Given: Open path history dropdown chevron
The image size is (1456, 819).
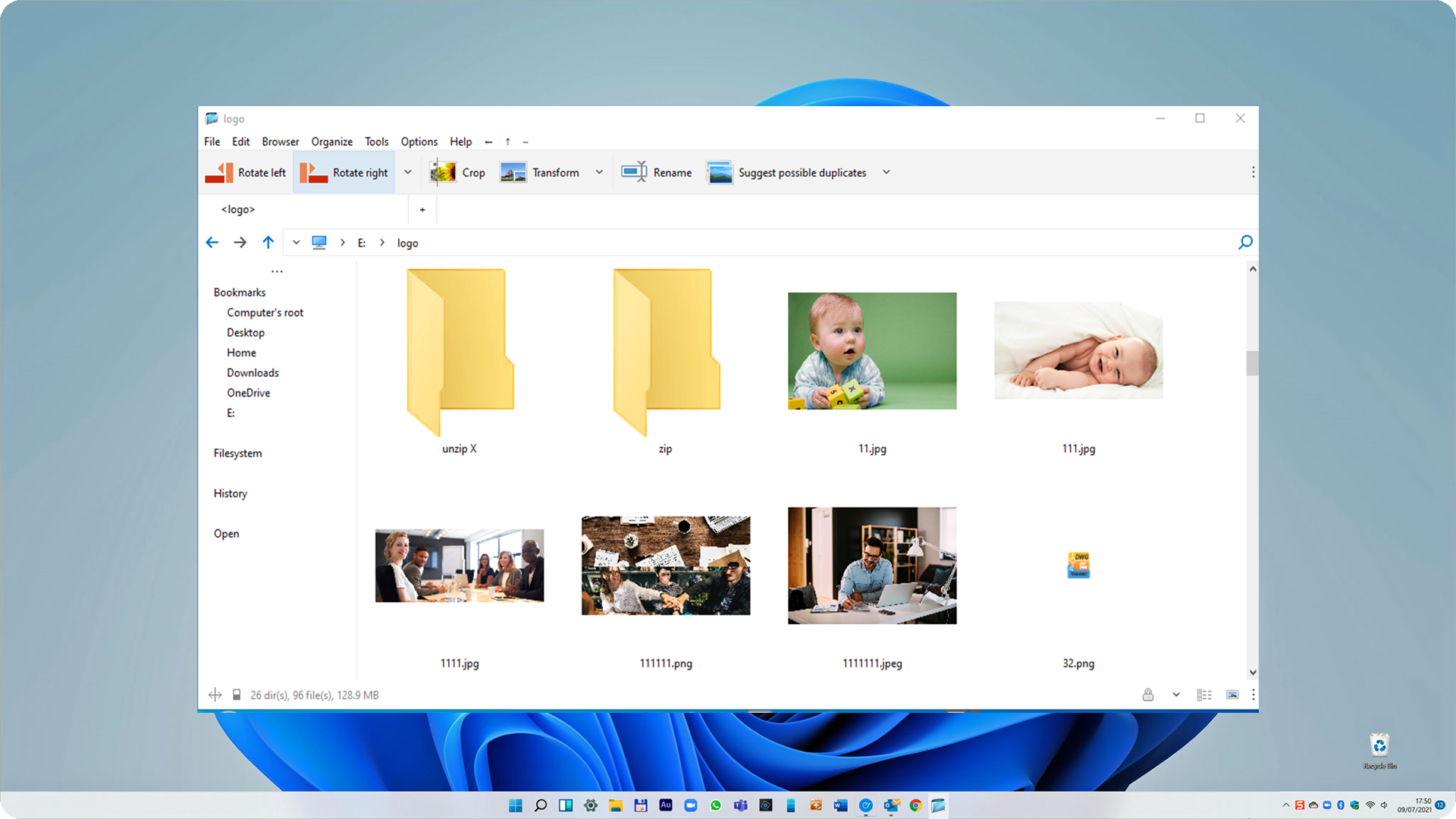Looking at the screenshot, I should [296, 243].
